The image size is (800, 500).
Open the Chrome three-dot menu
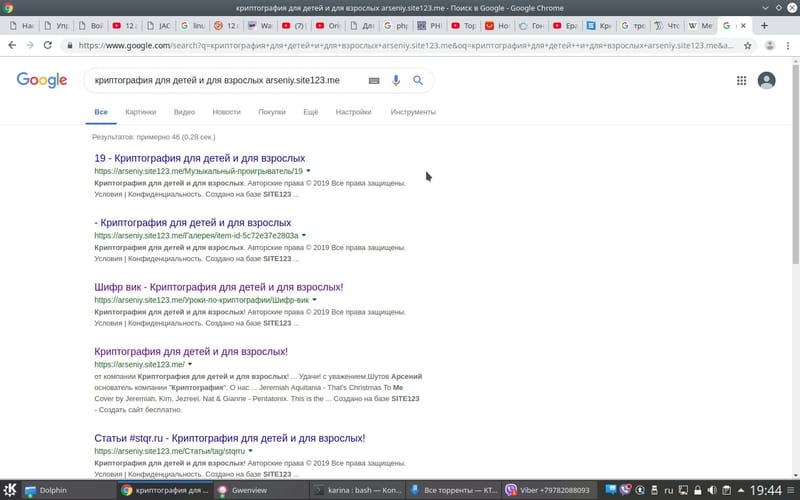pos(788,45)
